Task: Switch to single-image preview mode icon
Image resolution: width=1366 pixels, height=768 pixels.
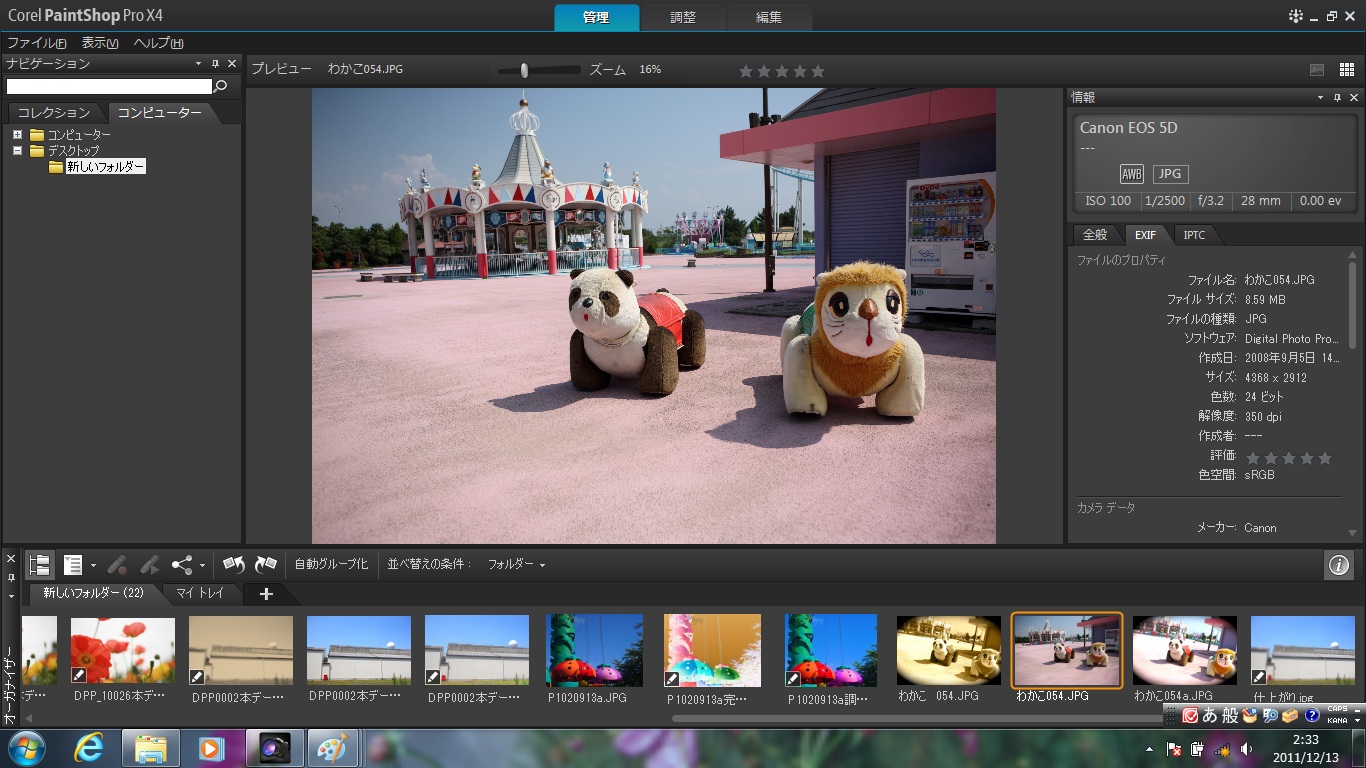Action: click(x=1317, y=70)
